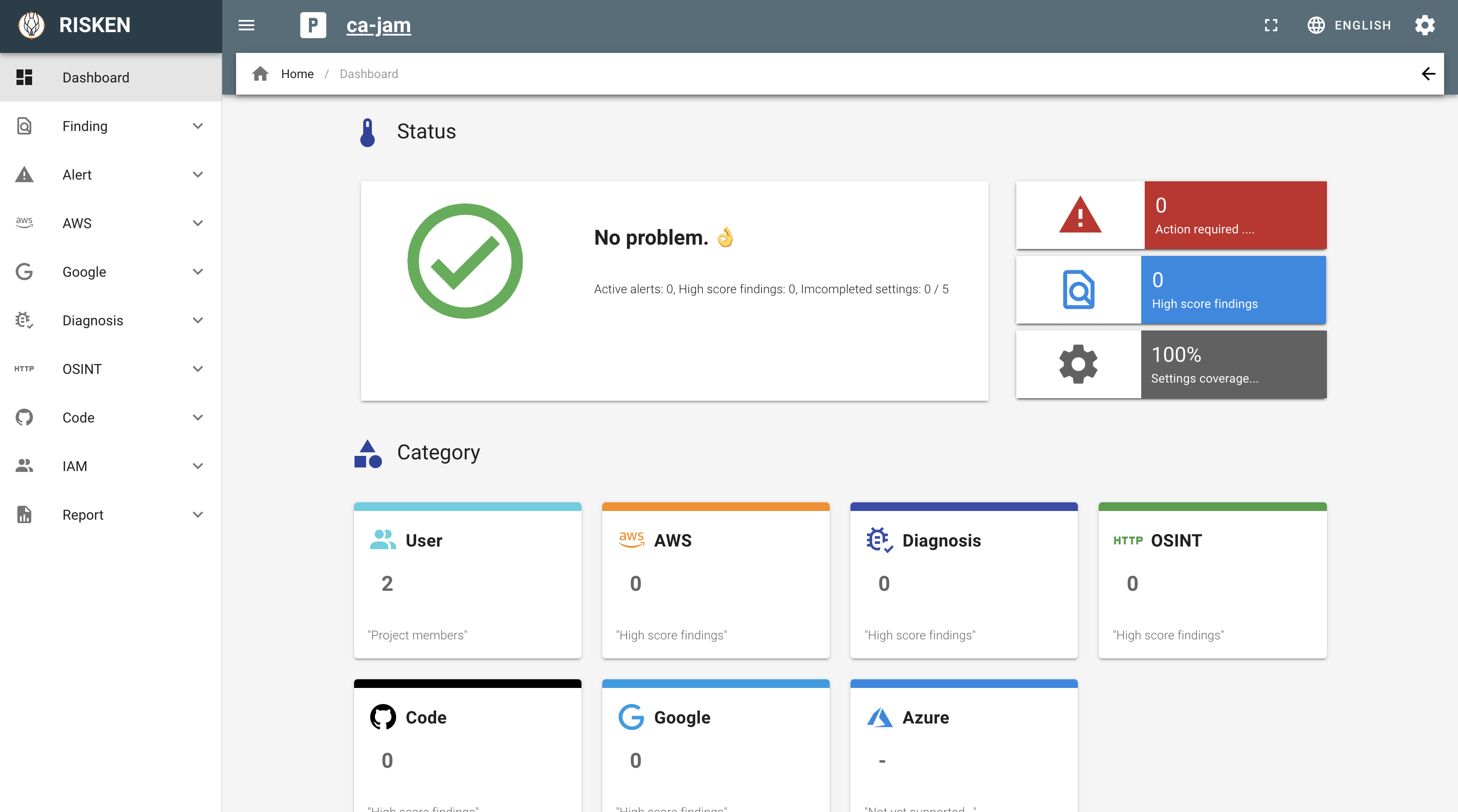Image resolution: width=1458 pixels, height=812 pixels.
Task: Click the back arrow in breadcrumb bar
Action: point(1428,74)
